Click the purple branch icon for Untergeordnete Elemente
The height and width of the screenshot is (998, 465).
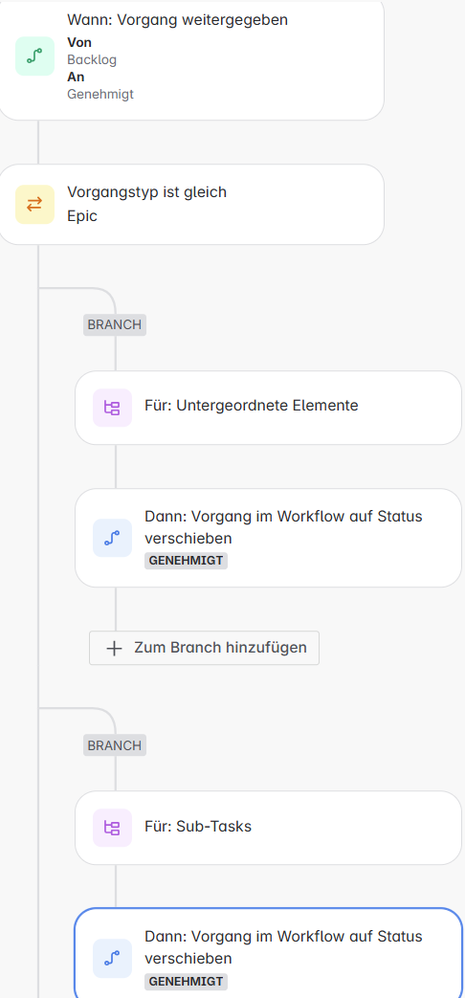click(112, 407)
